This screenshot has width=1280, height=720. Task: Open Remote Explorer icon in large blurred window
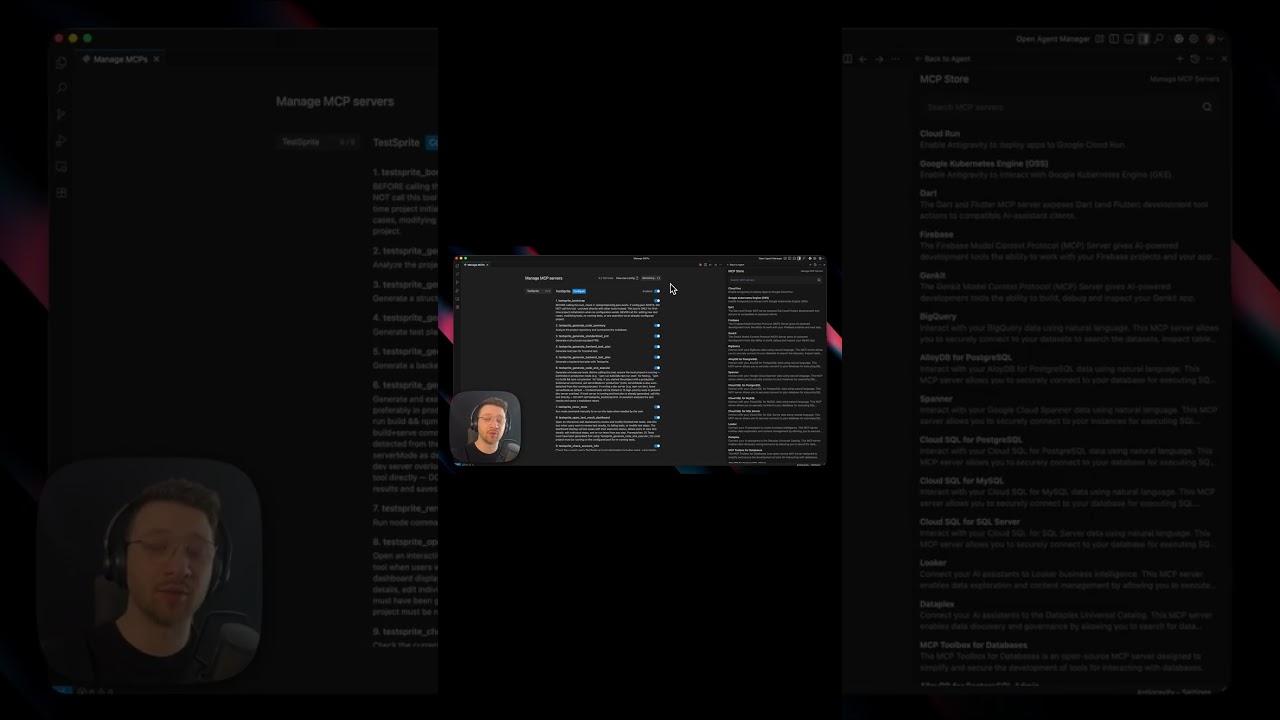pos(61,167)
